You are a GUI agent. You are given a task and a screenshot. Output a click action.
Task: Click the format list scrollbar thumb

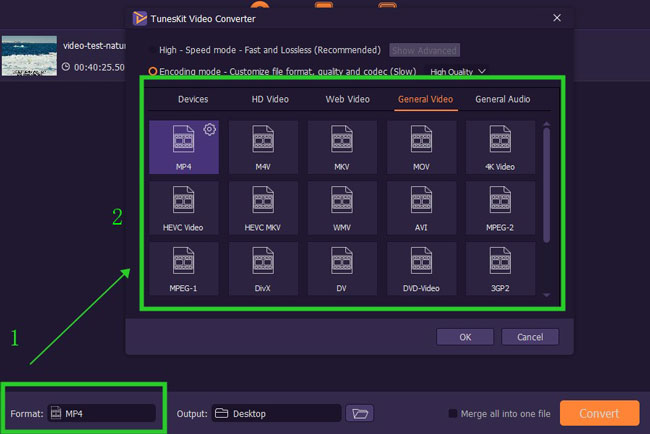pyautogui.click(x=546, y=185)
